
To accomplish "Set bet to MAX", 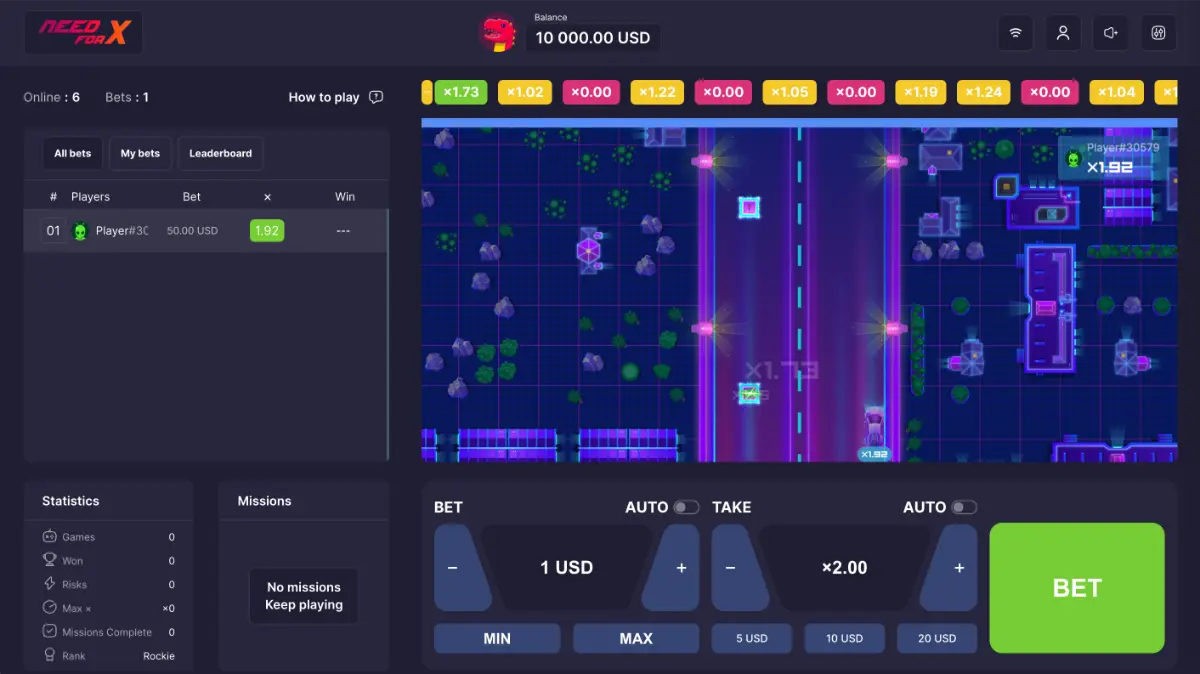I will click(x=636, y=638).
